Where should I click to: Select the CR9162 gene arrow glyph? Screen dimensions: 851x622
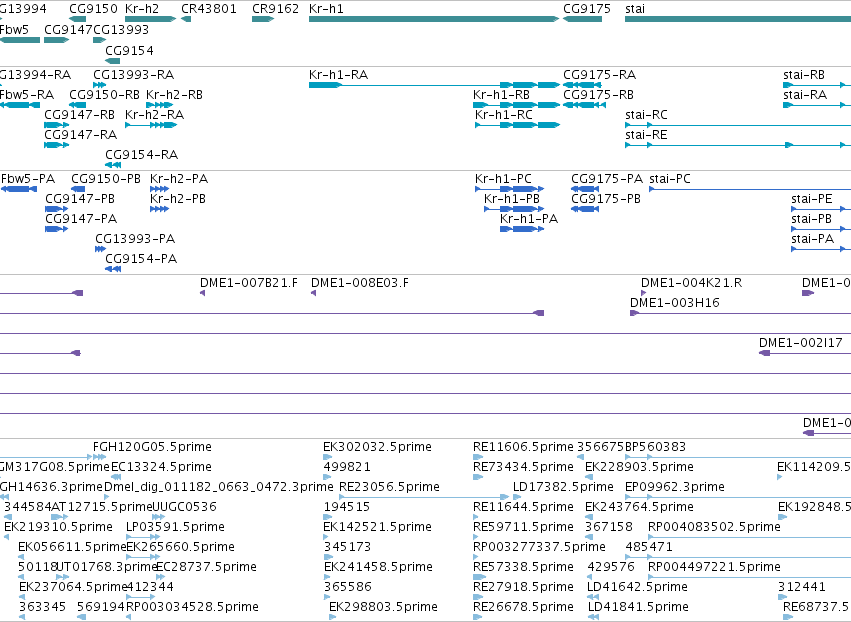[263, 19]
